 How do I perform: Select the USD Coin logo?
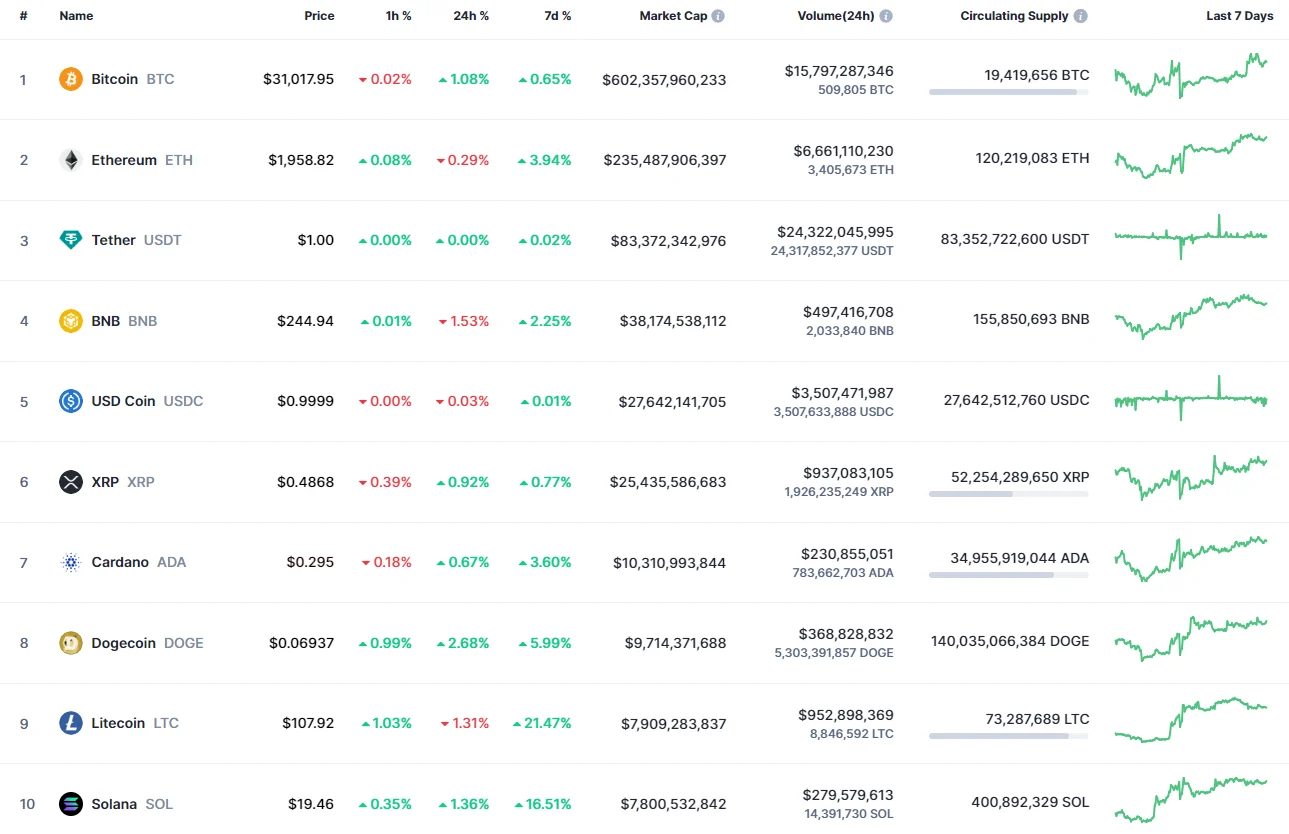70,401
